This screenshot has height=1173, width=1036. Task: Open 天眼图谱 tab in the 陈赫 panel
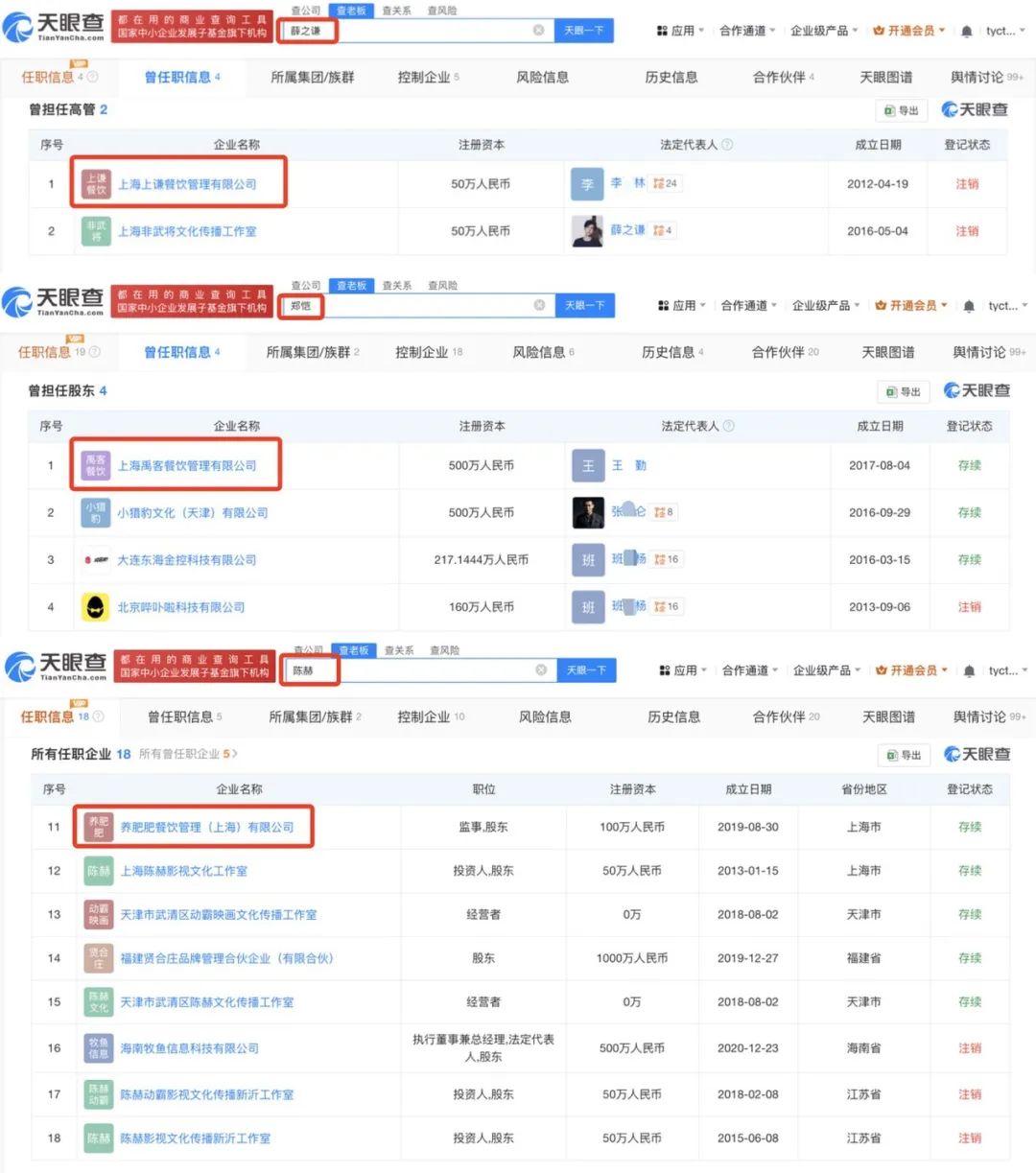(x=888, y=716)
